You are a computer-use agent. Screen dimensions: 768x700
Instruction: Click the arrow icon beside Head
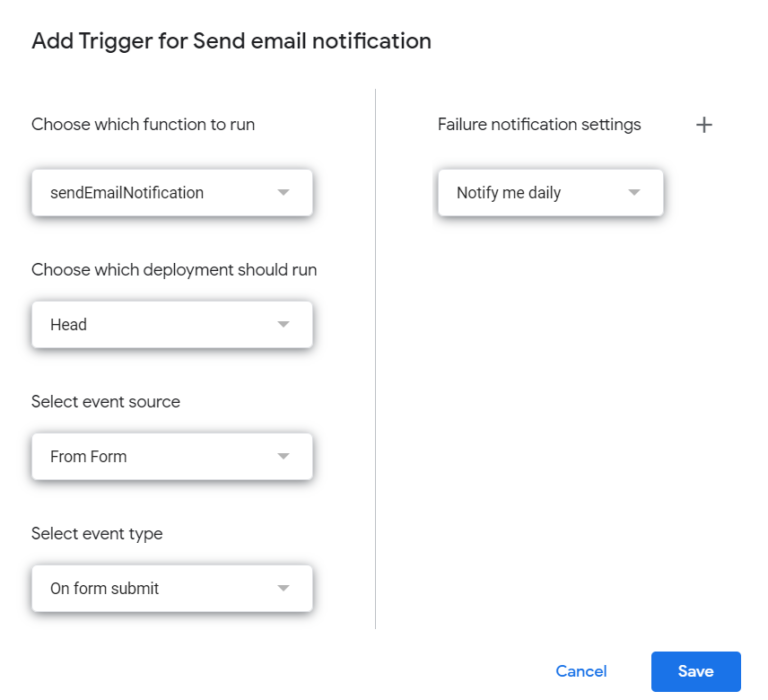coord(283,324)
